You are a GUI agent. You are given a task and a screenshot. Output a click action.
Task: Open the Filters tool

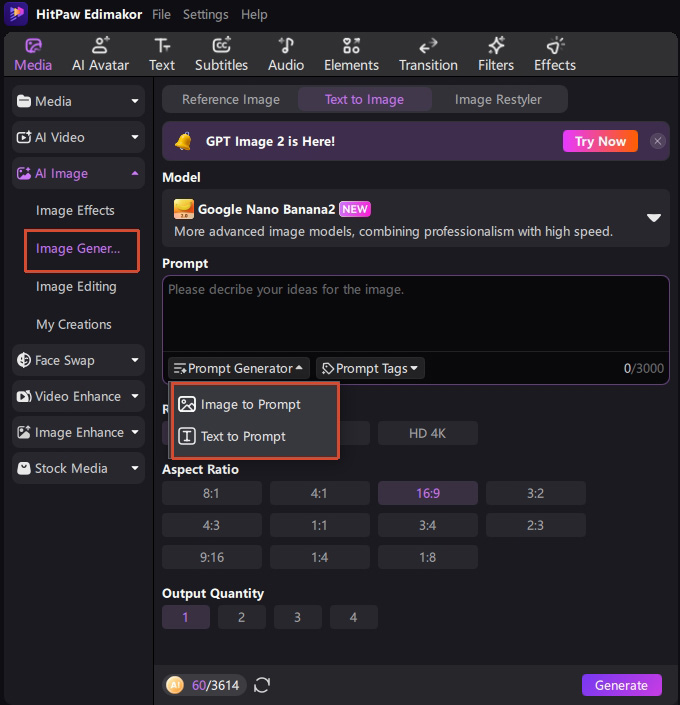tap(496, 55)
